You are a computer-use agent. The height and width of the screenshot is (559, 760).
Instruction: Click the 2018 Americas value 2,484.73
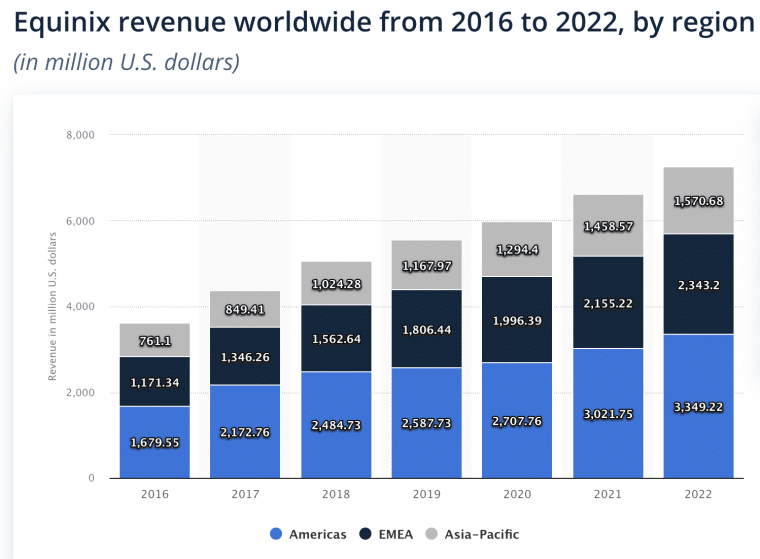pyautogui.click(x=336, y=425)
